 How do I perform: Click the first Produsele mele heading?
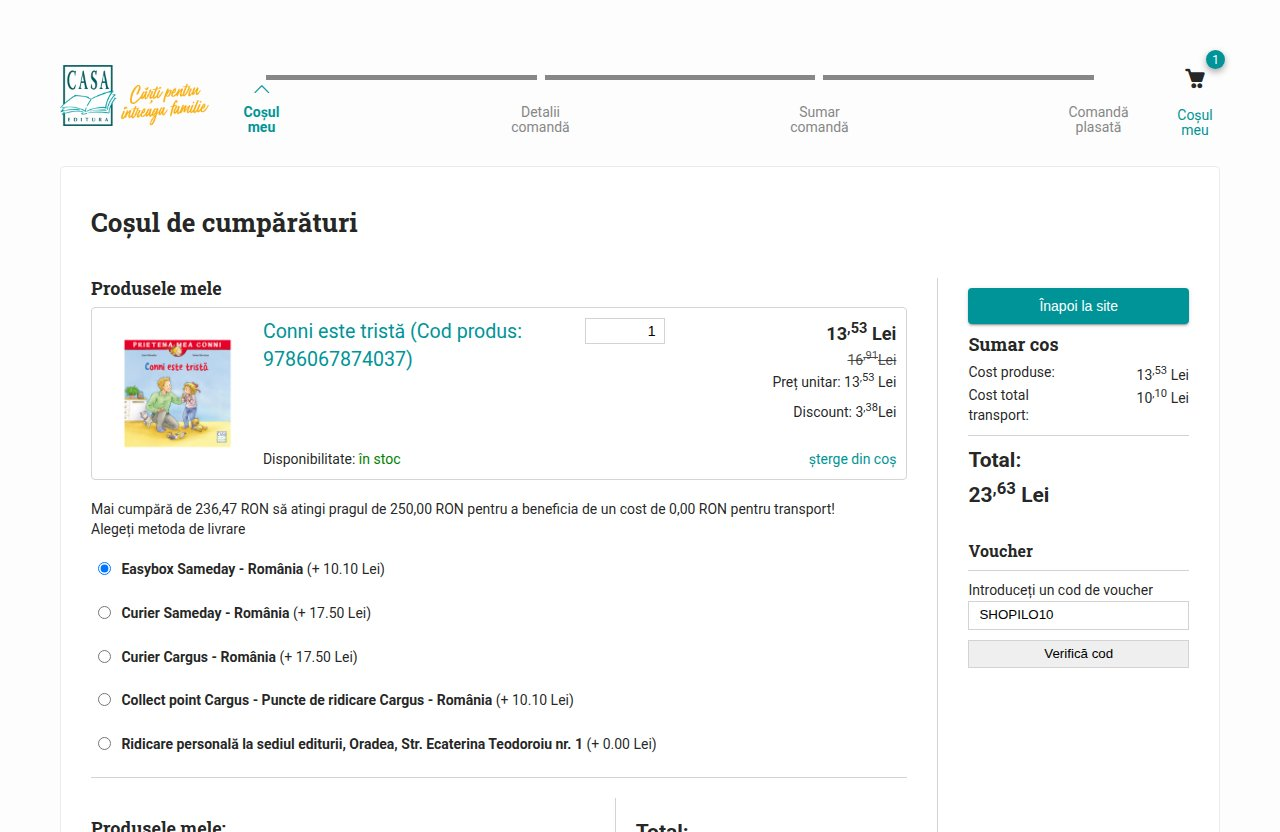pyautogui.click(x=156, y=289)
